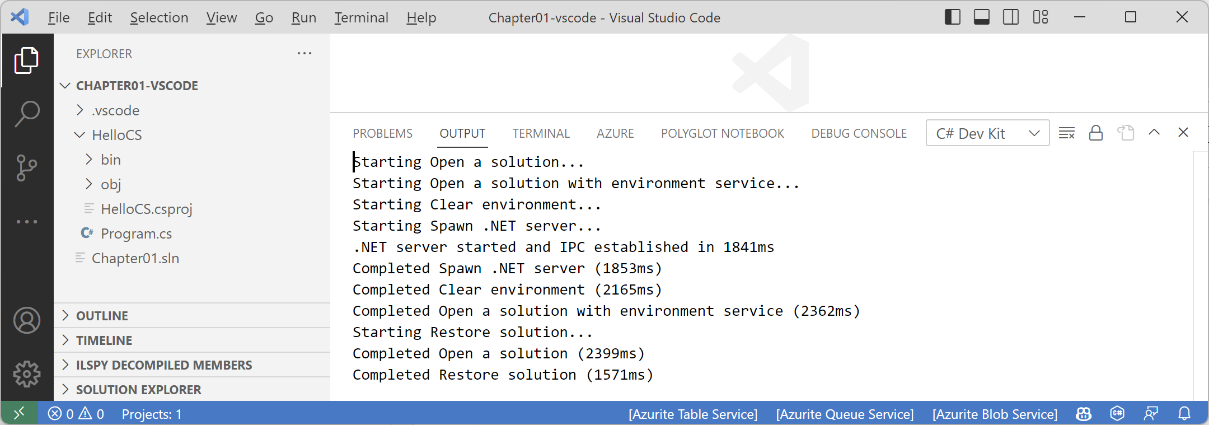Show errors and warnings count in status bar
Image resolution: width=1209 pixels, height=425 pixels.
click(x=76, y=413)
